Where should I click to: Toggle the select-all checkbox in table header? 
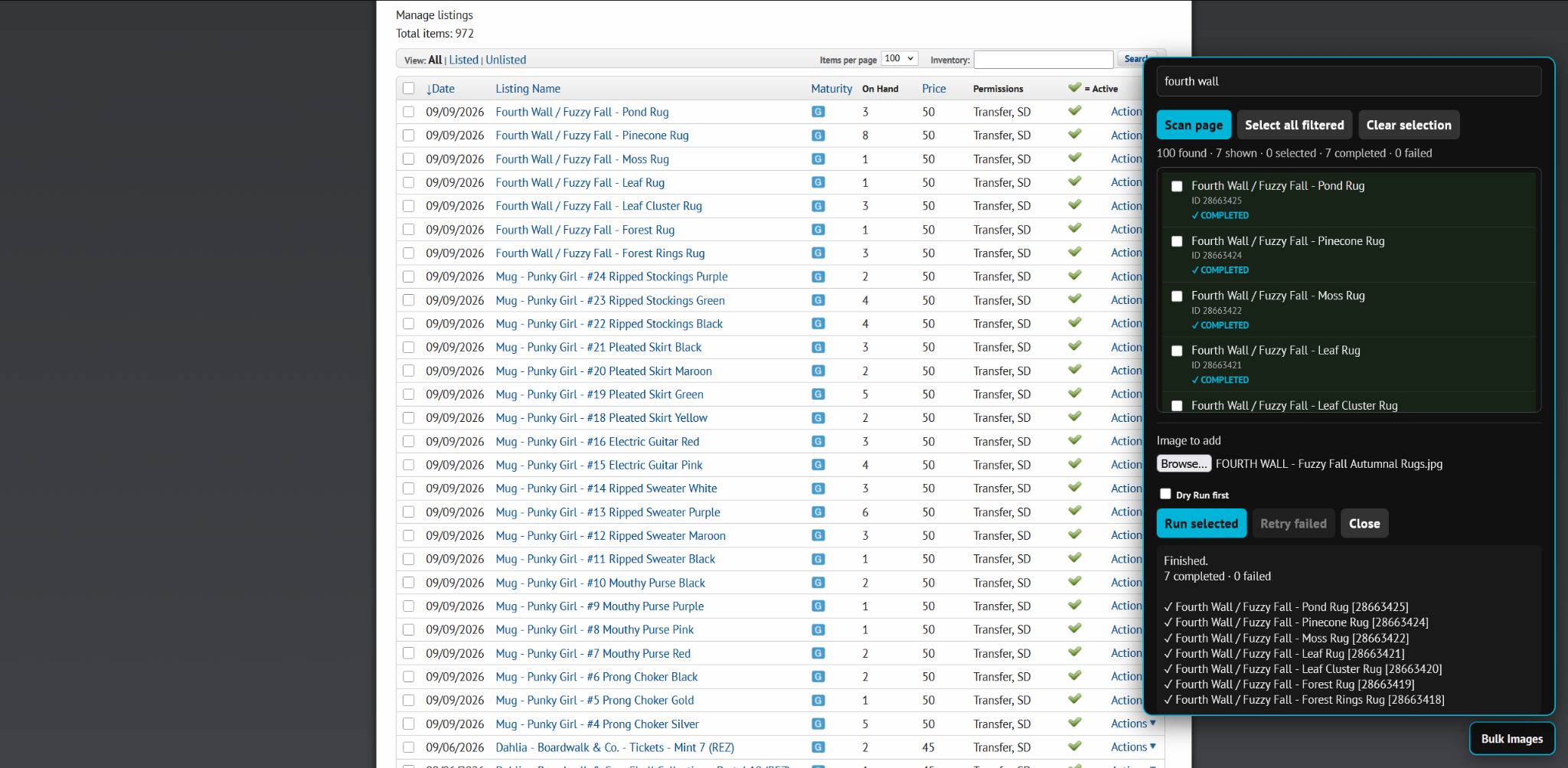(x=409, y=88)
